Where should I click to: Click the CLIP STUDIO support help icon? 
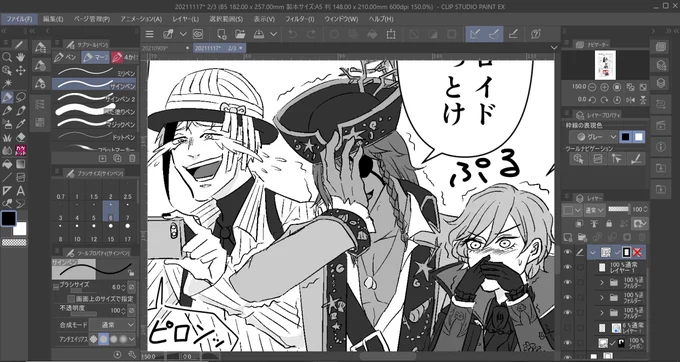point(536,34)
